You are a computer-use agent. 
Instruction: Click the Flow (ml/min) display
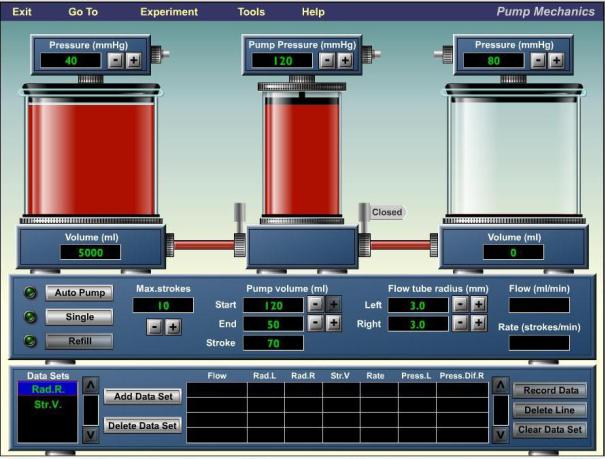(x=539, y=305)
